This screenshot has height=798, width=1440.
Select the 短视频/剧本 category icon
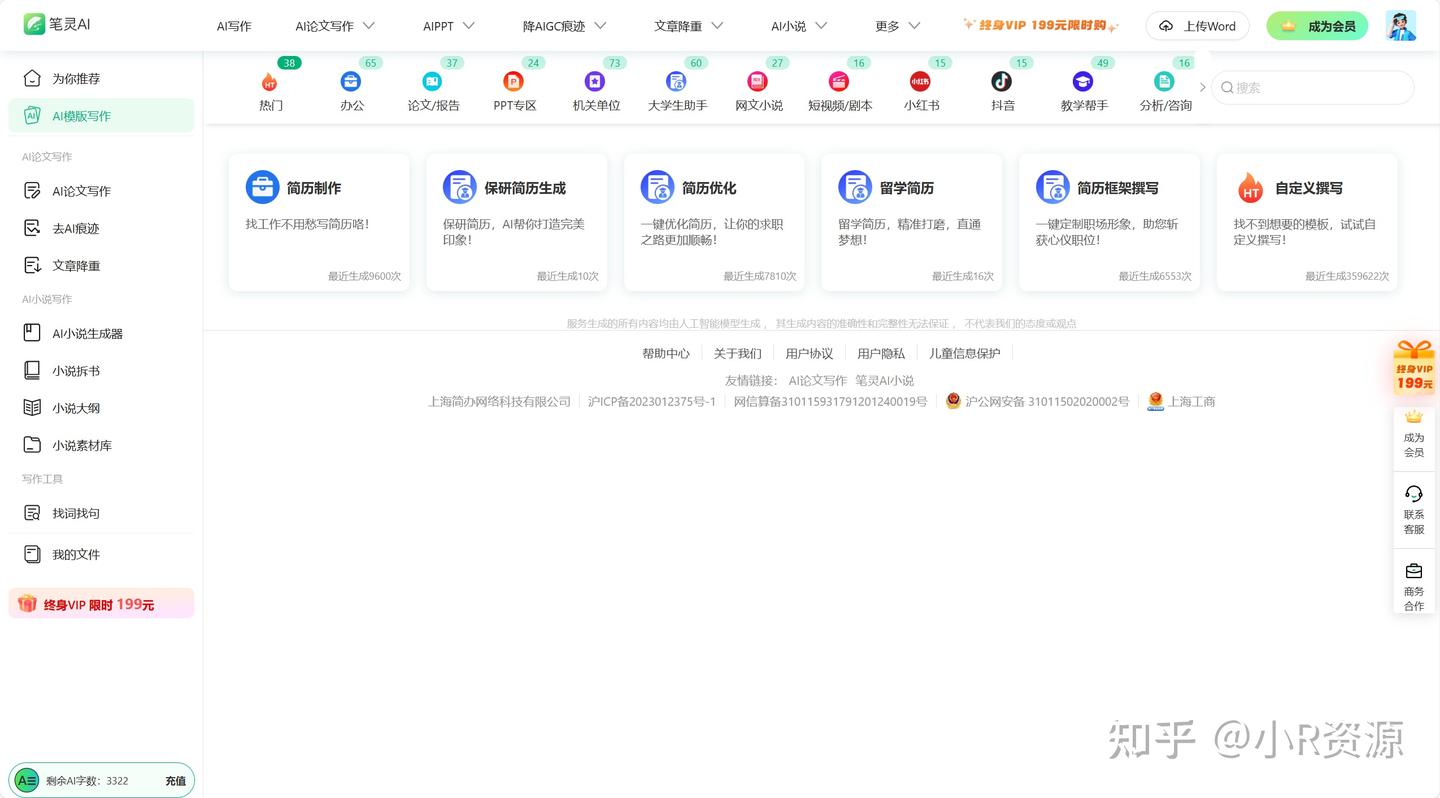(839, 82)
